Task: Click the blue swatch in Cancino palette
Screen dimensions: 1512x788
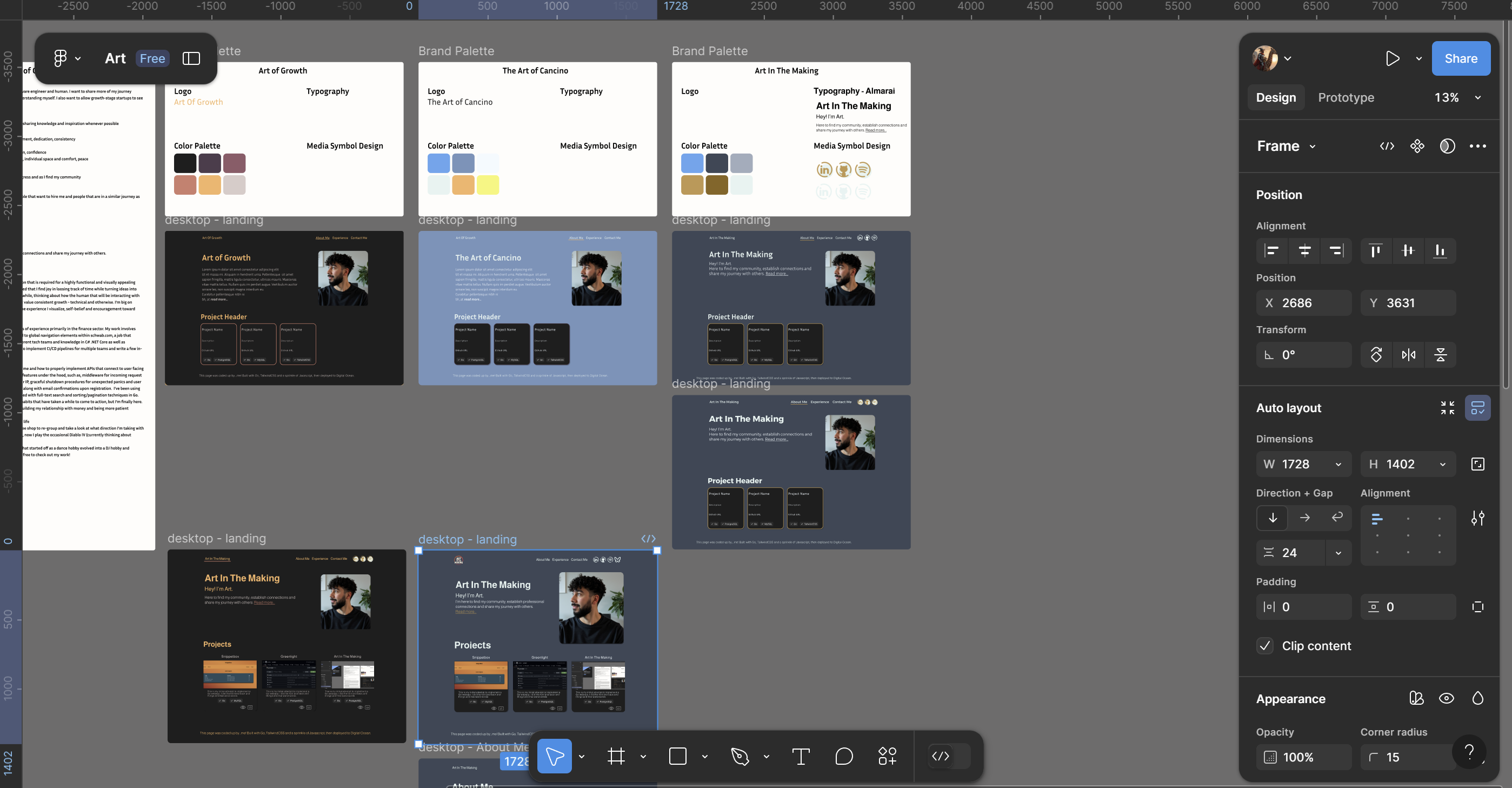Action: tap(438, 163)
